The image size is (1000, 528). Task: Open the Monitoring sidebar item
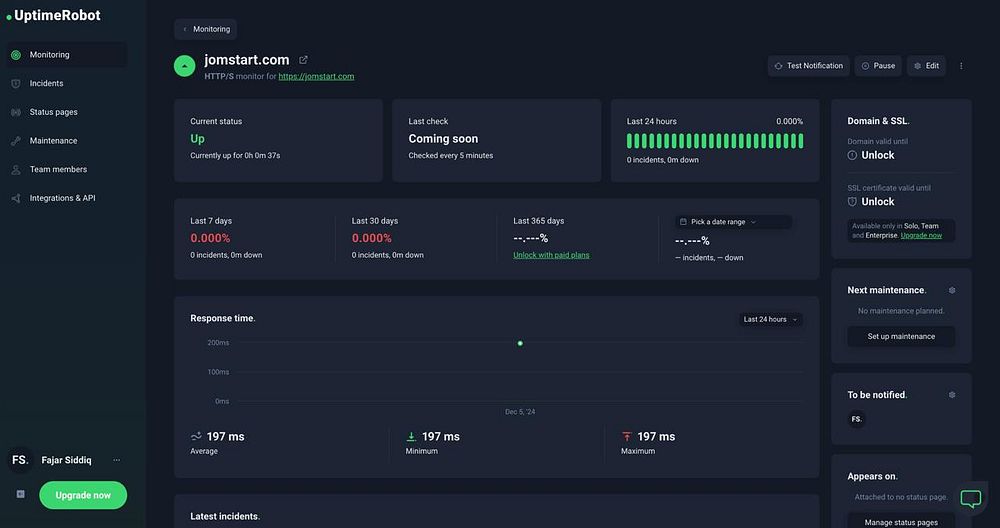point(66,55)
